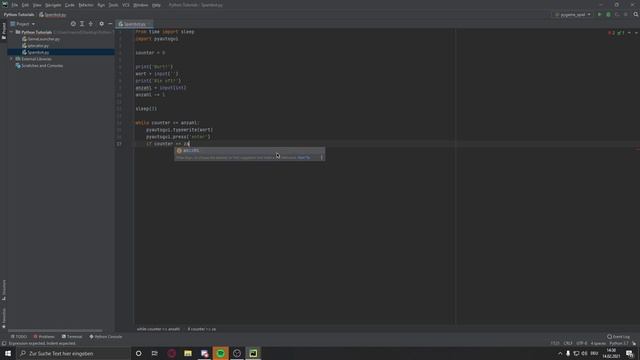Click the green typo count indicator
This screenshot has height=360, width=640.
coord(621,33)
